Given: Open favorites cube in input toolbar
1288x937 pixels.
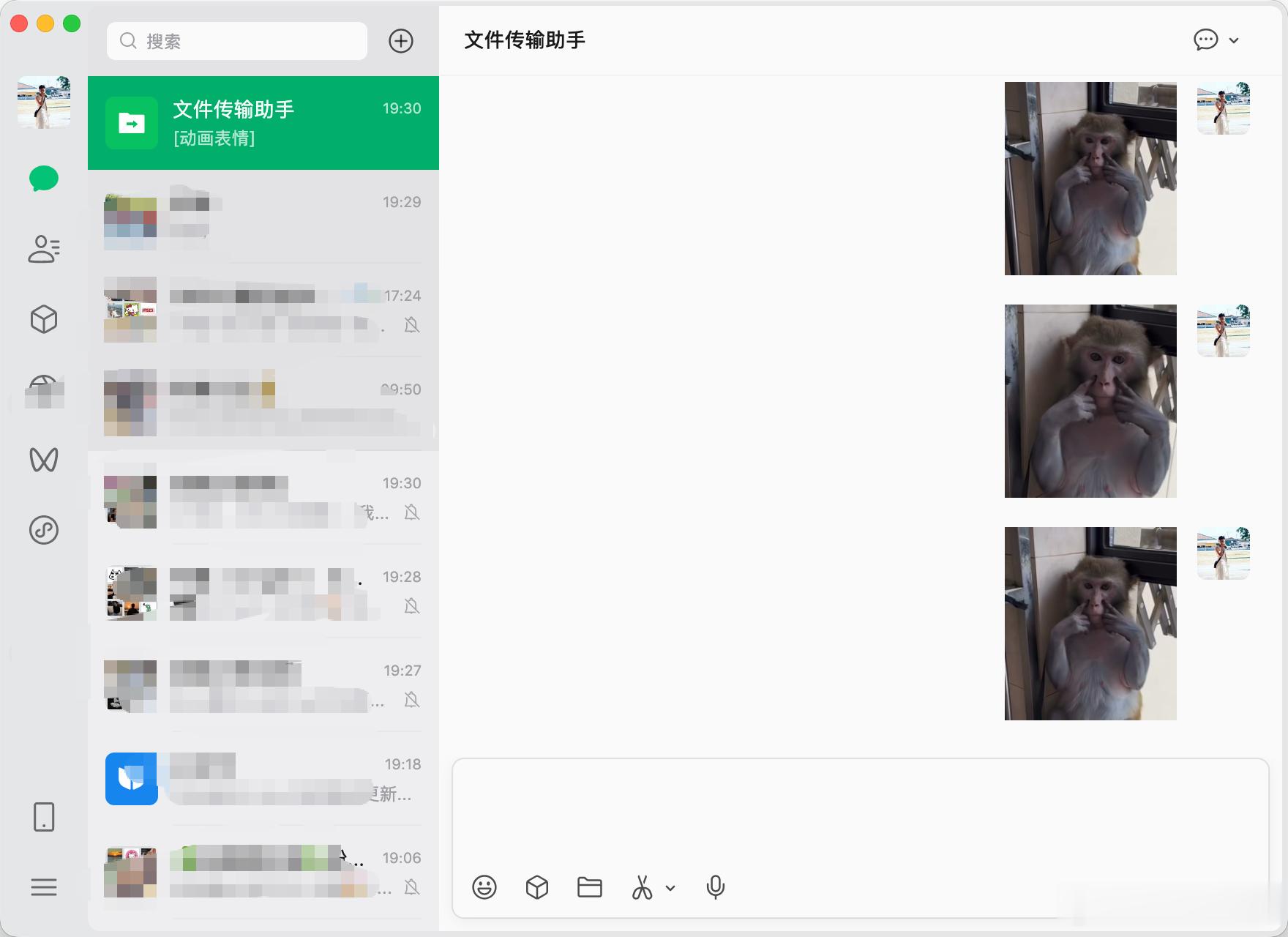Looking at the screenshot, I should click(537, 887).
